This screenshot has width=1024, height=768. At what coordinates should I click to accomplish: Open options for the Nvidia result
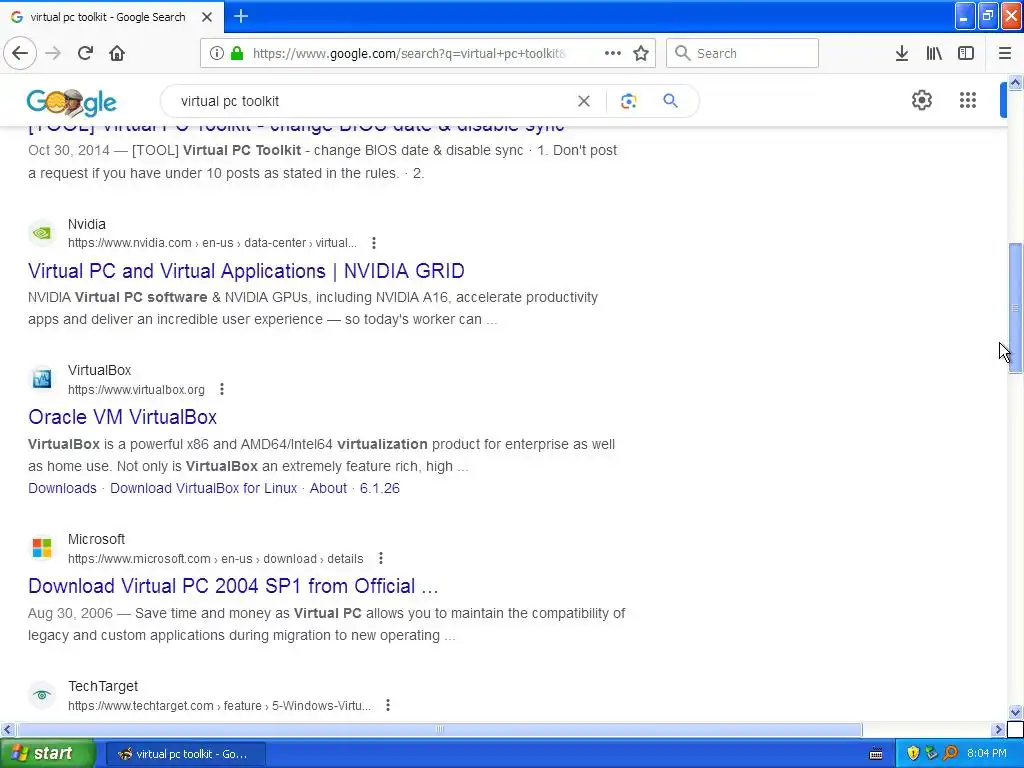374,243
